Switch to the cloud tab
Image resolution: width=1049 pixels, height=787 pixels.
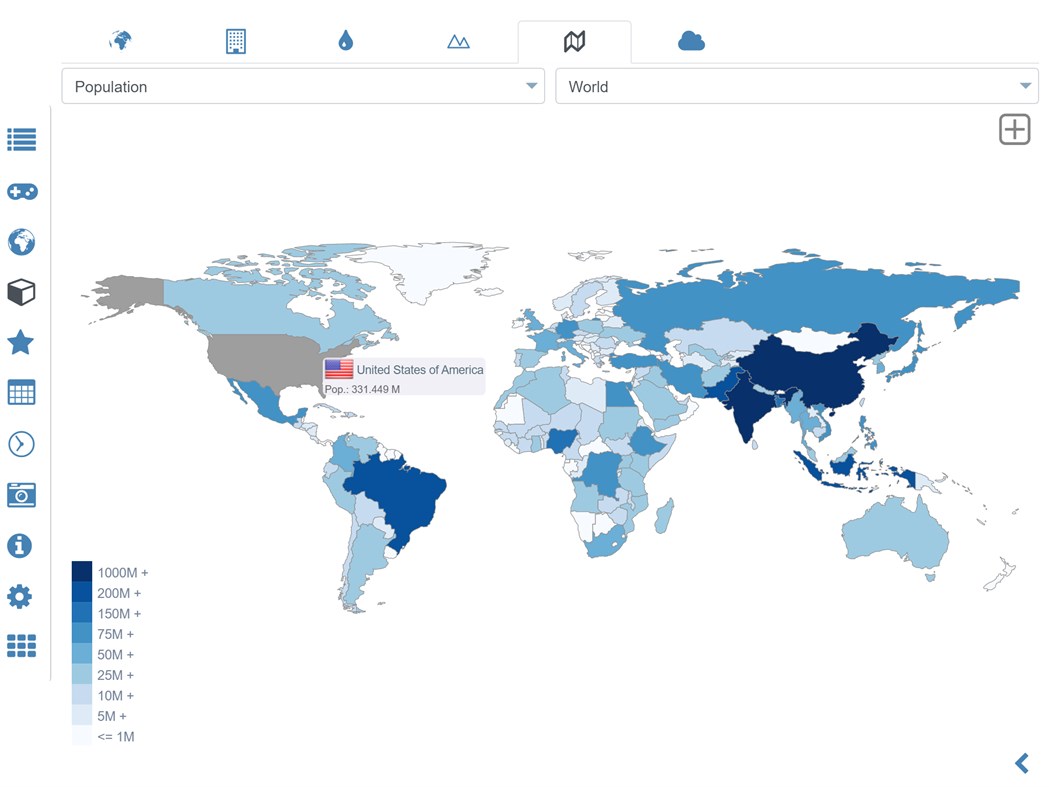coord(688,40)
